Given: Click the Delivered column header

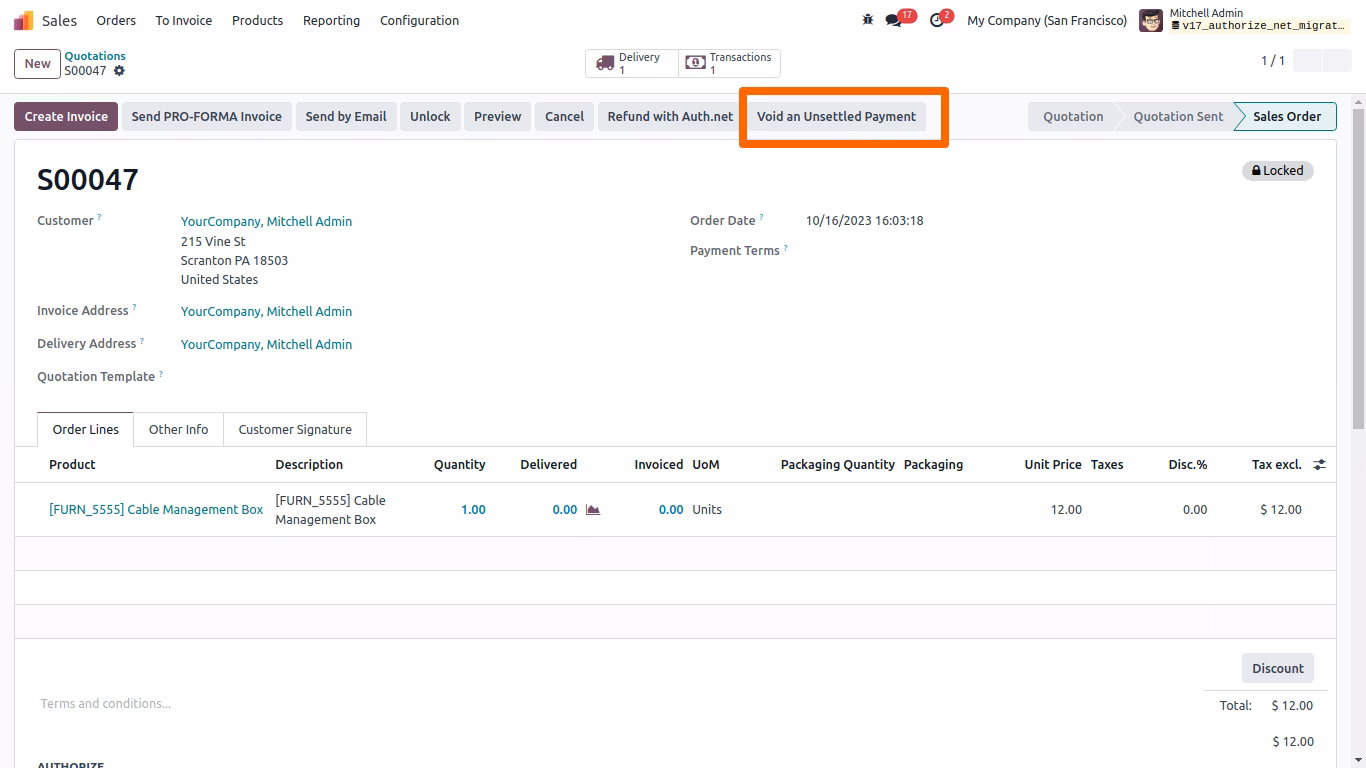Looking at the screenshot, I should point(548,465).
